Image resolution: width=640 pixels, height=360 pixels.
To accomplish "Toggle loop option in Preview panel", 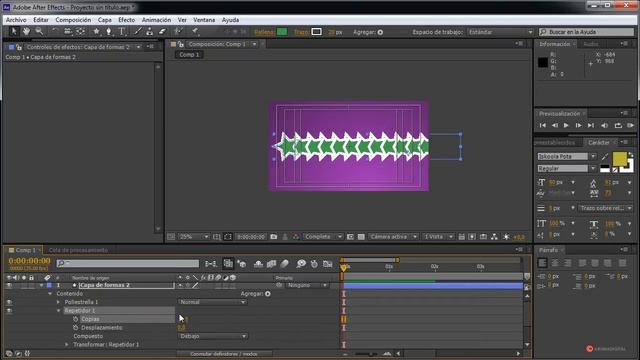I will coord(618,125).
